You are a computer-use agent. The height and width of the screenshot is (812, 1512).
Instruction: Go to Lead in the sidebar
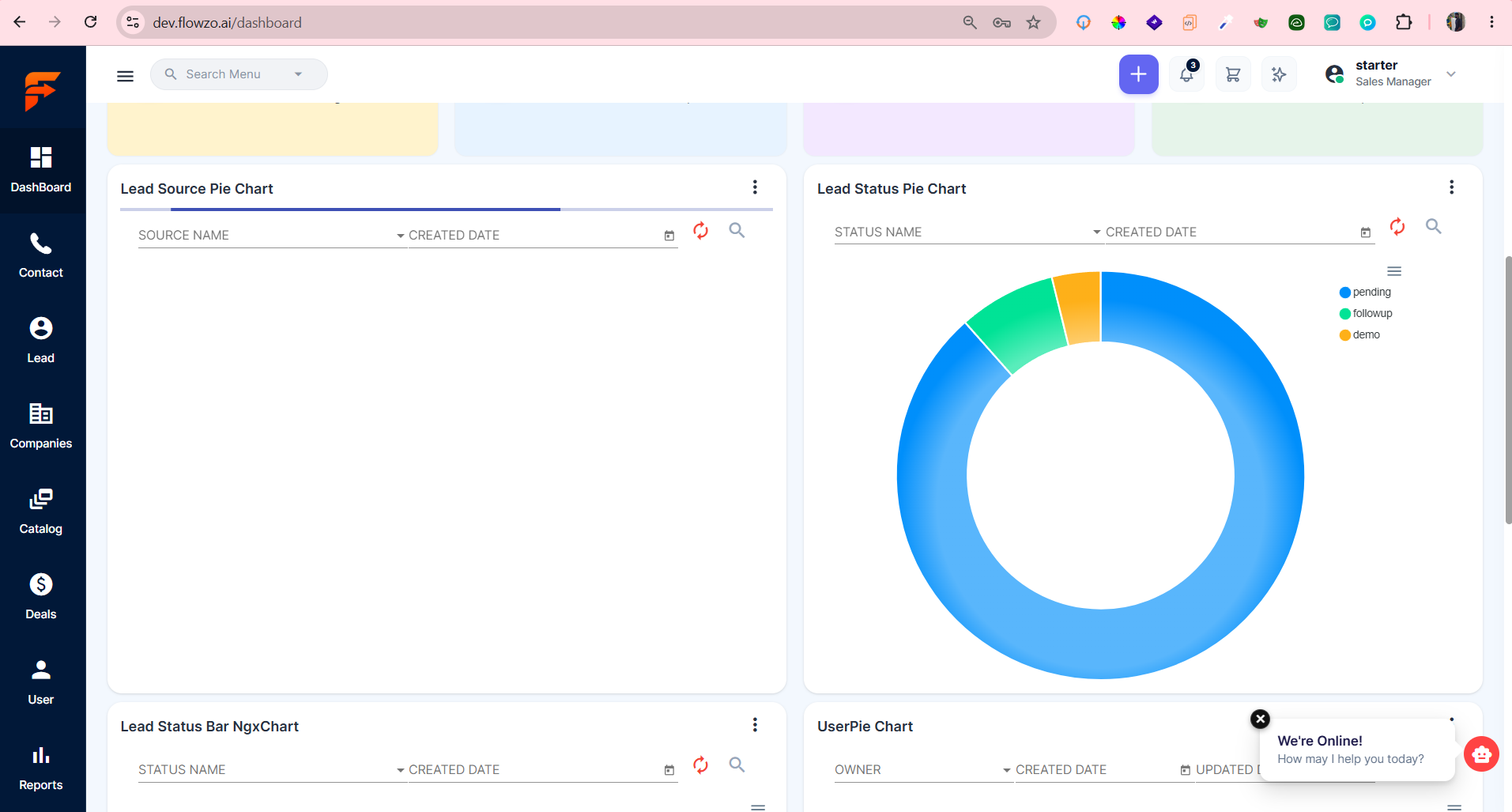41,341
